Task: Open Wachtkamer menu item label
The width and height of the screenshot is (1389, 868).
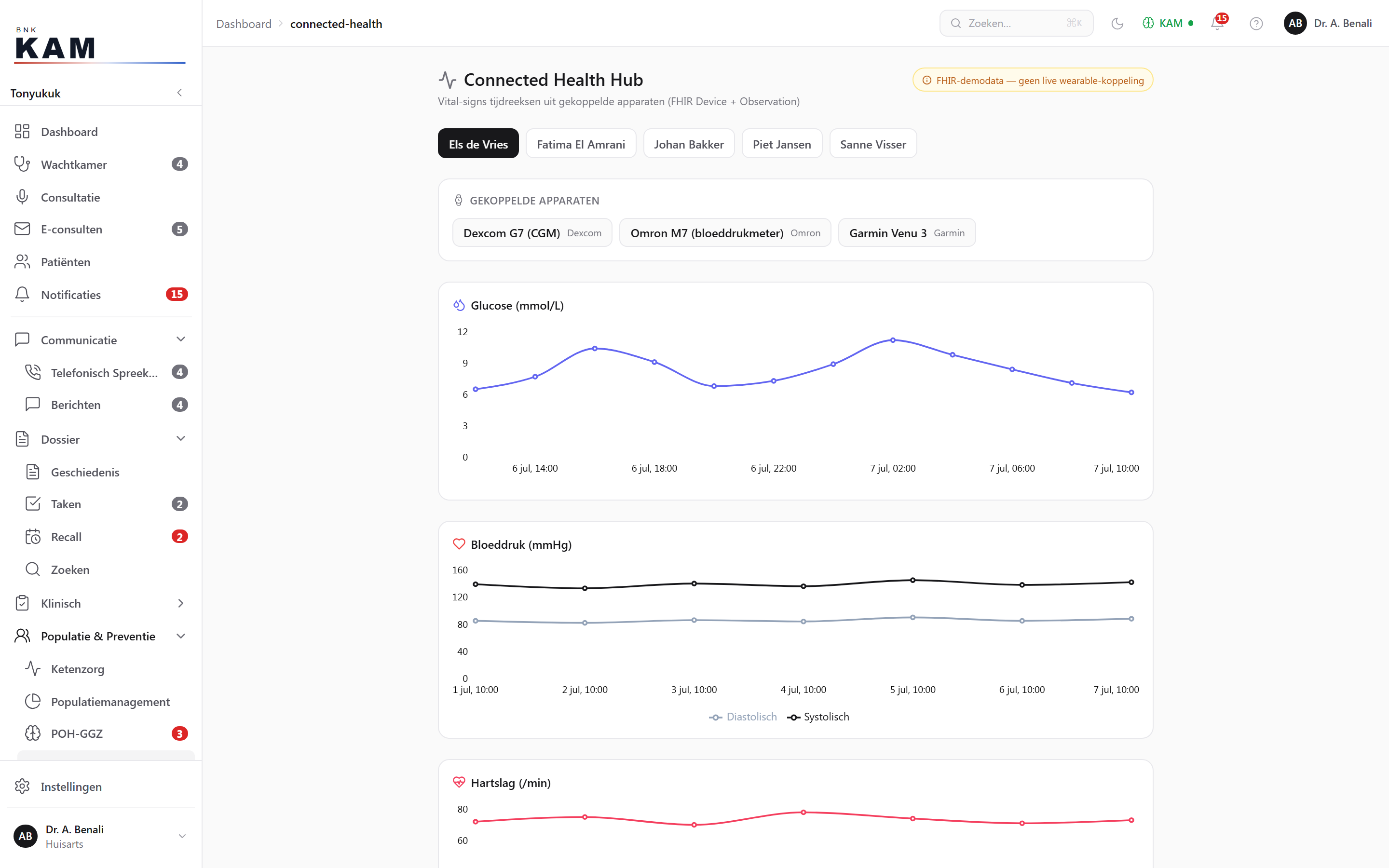Action: pos(74,165)
